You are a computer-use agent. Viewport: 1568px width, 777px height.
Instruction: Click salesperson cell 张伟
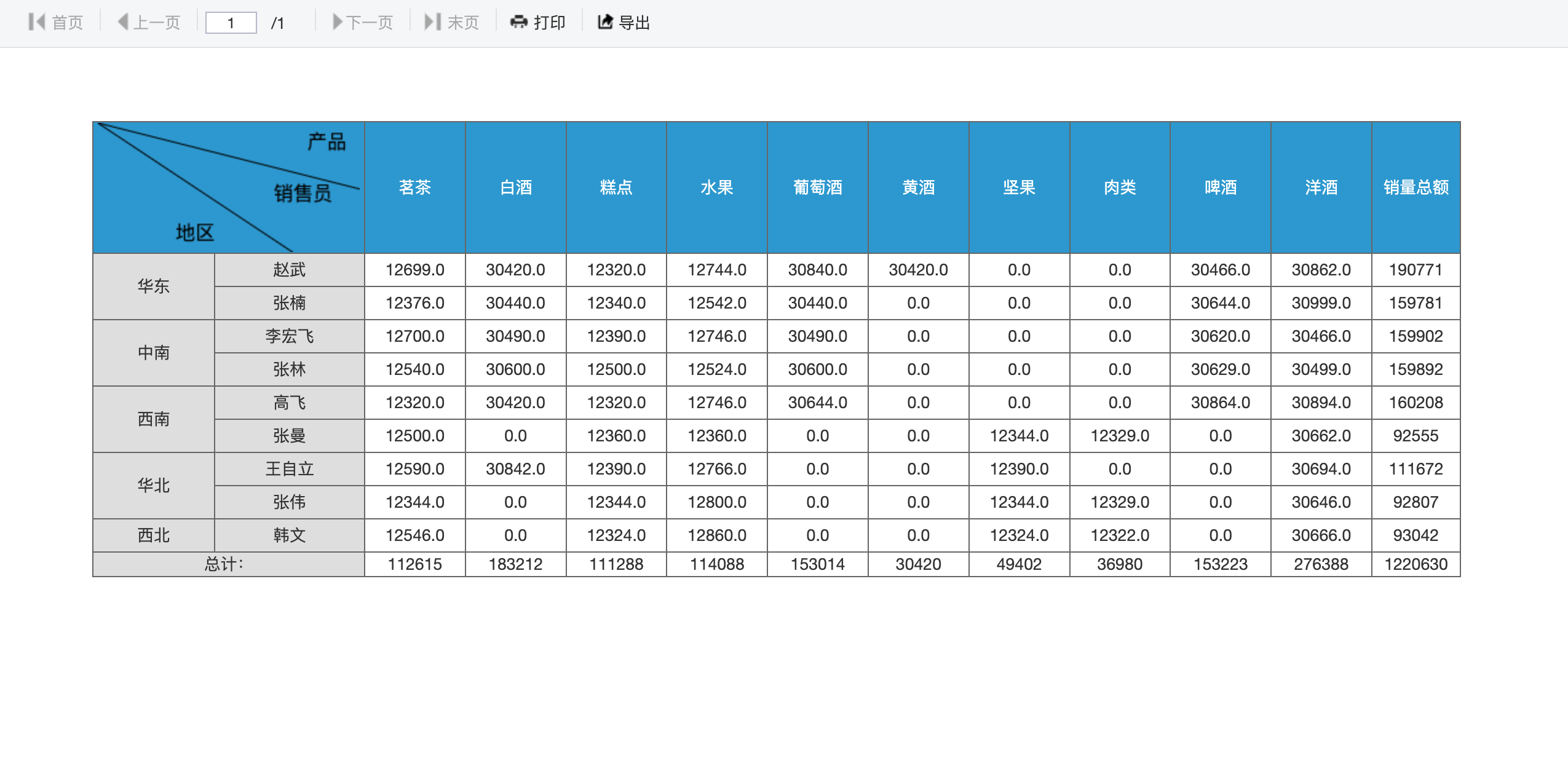(x=290, y=502)
